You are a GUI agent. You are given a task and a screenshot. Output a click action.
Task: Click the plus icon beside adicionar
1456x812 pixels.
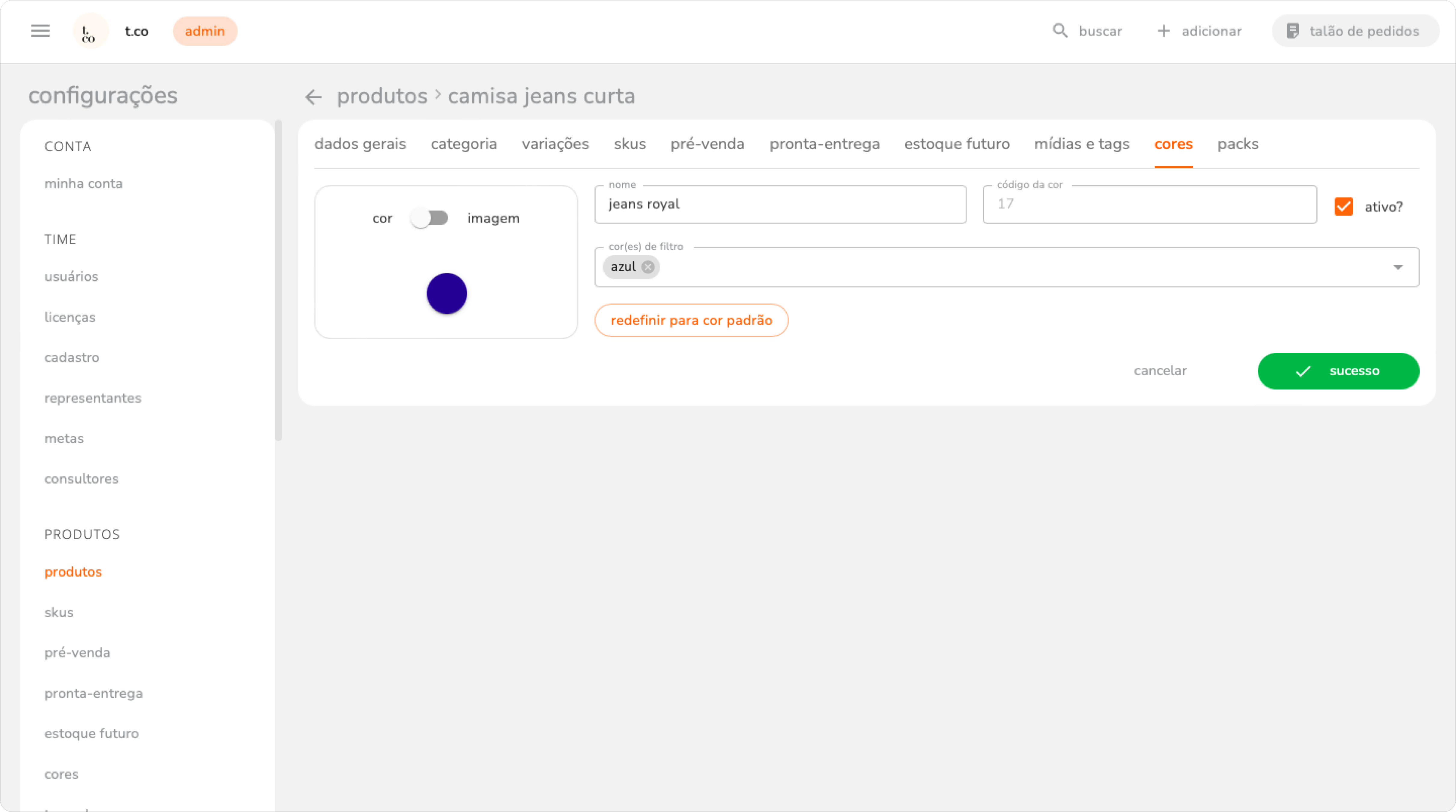[x=1163, y=30]
